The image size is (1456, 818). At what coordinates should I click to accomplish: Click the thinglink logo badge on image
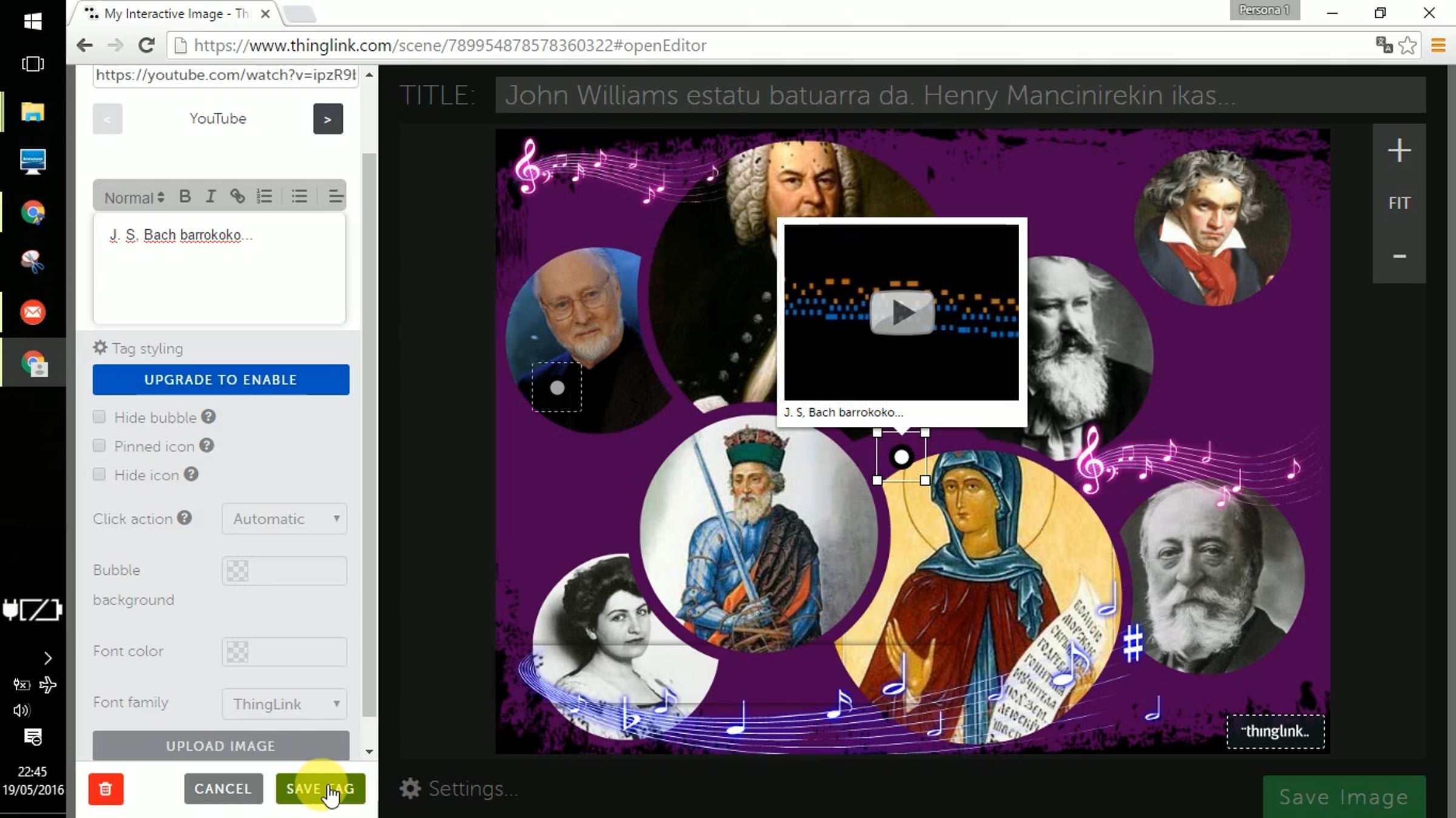click(1275, 732)
